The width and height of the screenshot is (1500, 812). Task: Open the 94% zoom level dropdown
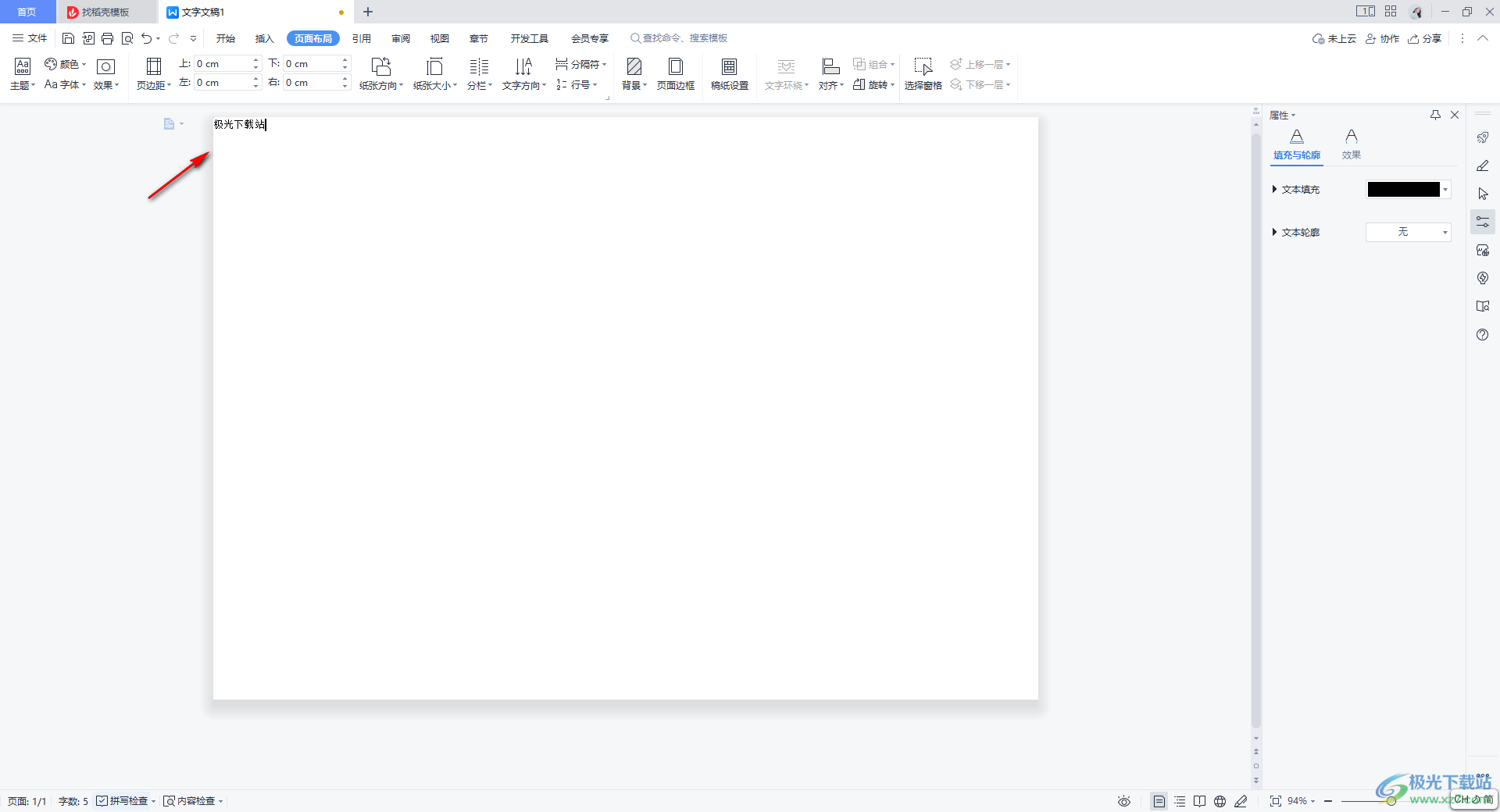[1302, 801]
